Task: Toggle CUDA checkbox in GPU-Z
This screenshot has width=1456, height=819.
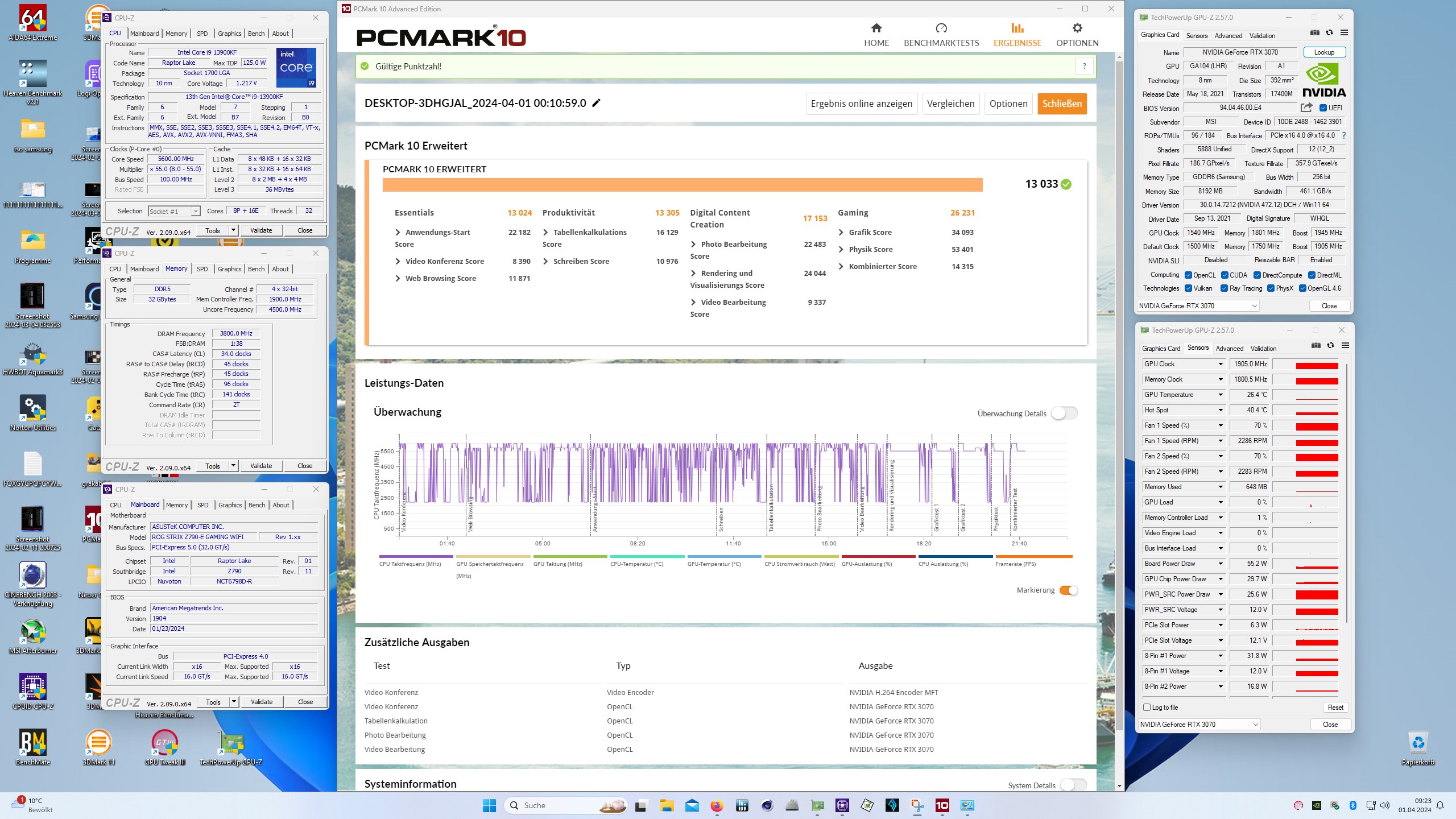Action: click(x=1225, y=275)
